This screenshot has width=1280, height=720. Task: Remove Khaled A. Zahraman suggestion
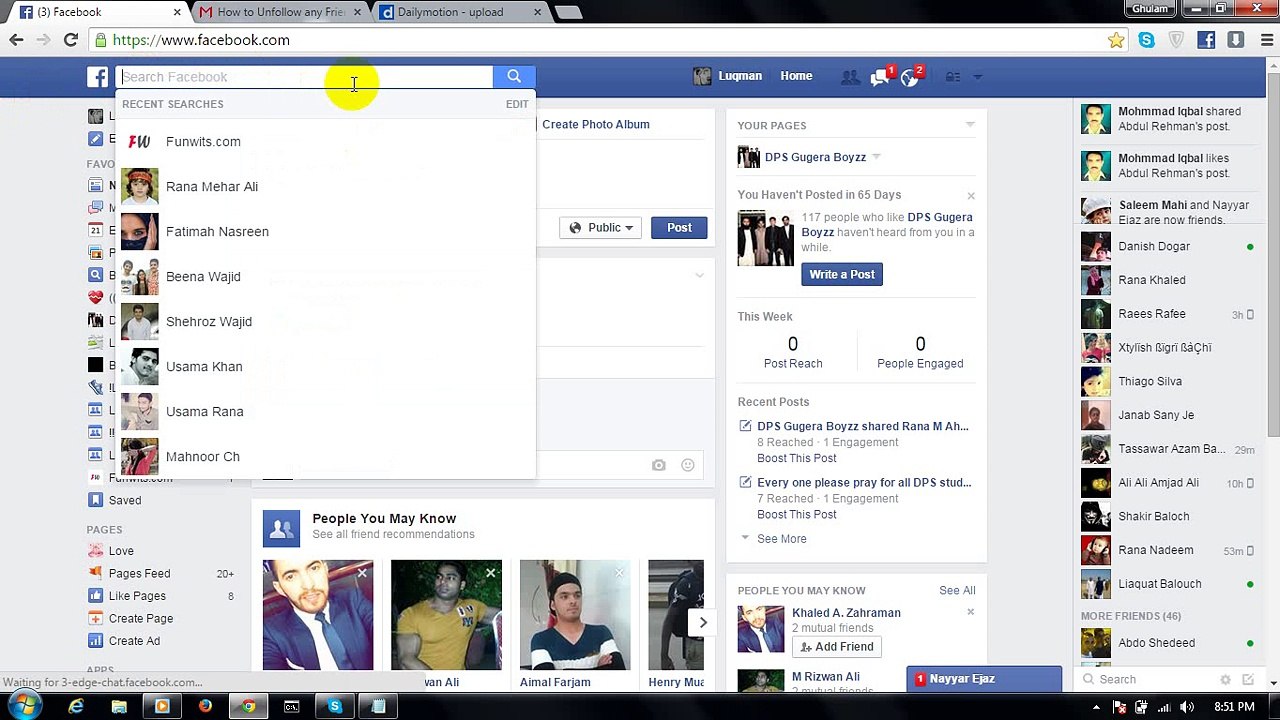tap(970, 612)
